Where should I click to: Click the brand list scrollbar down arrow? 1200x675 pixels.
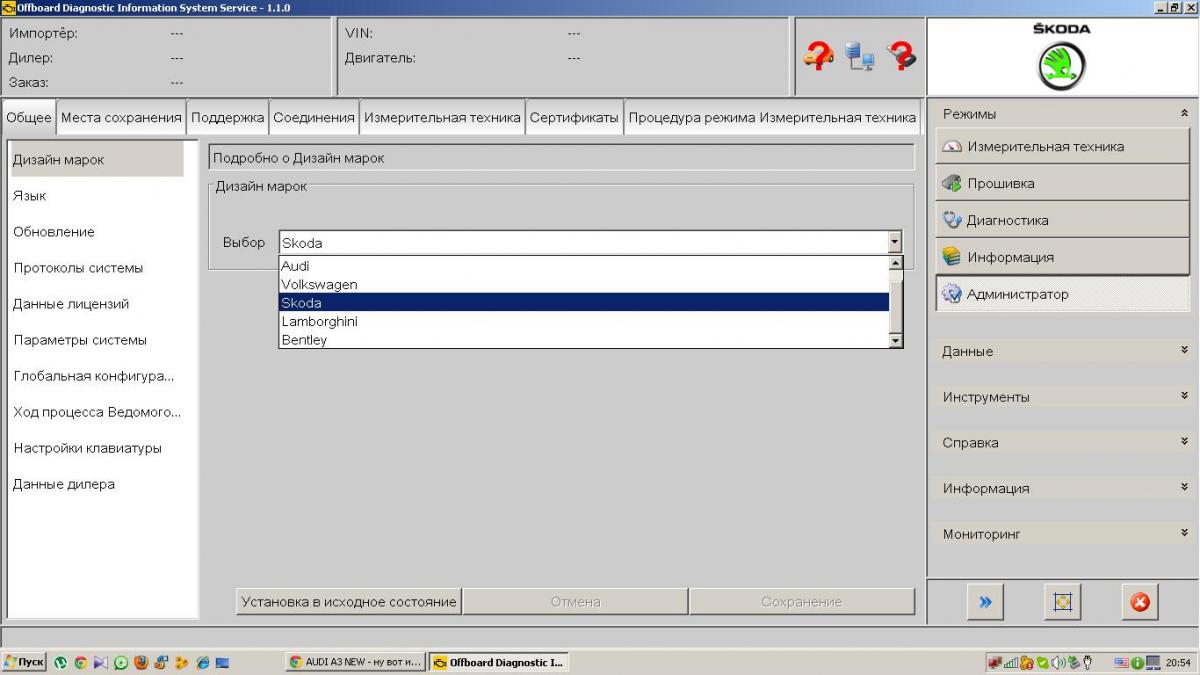[x=896, y=341]
